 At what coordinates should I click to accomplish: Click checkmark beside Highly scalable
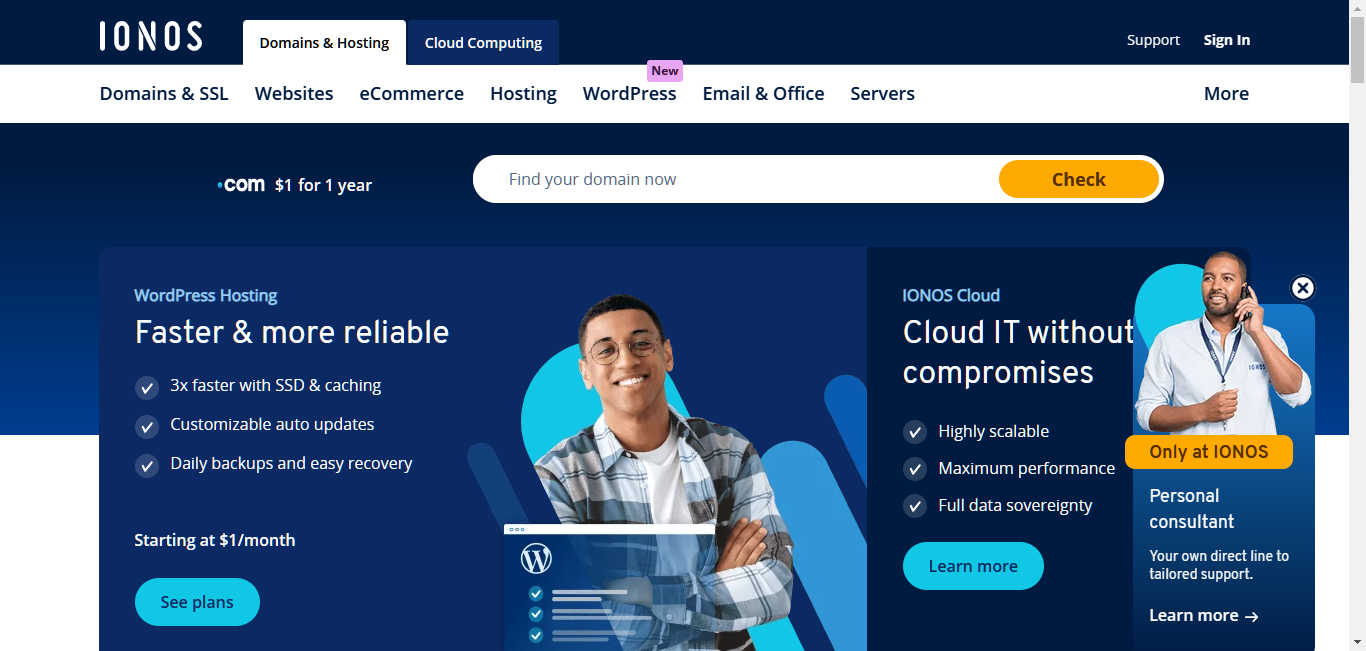915,432
